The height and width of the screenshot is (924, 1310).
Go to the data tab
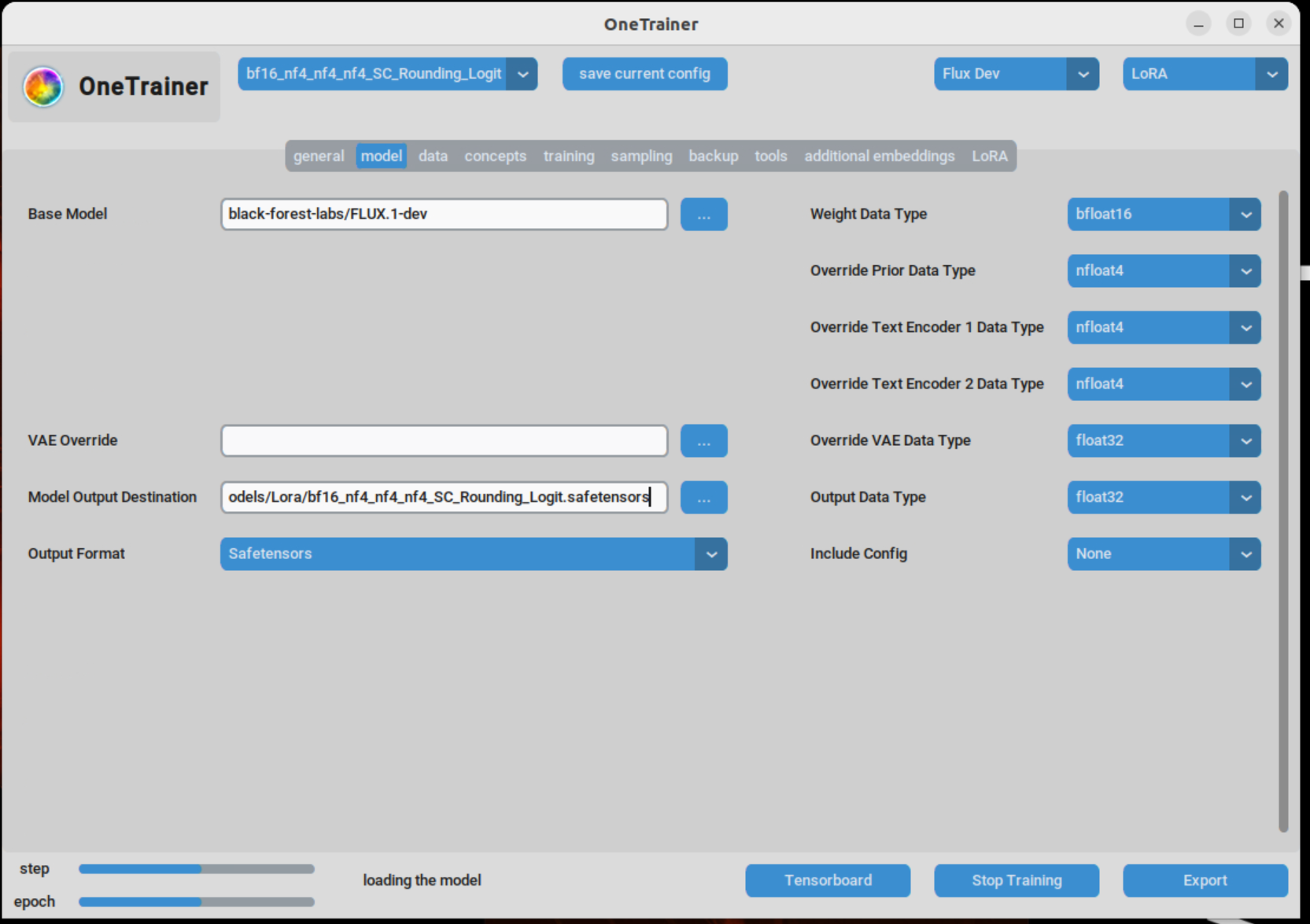coord(433,156)
